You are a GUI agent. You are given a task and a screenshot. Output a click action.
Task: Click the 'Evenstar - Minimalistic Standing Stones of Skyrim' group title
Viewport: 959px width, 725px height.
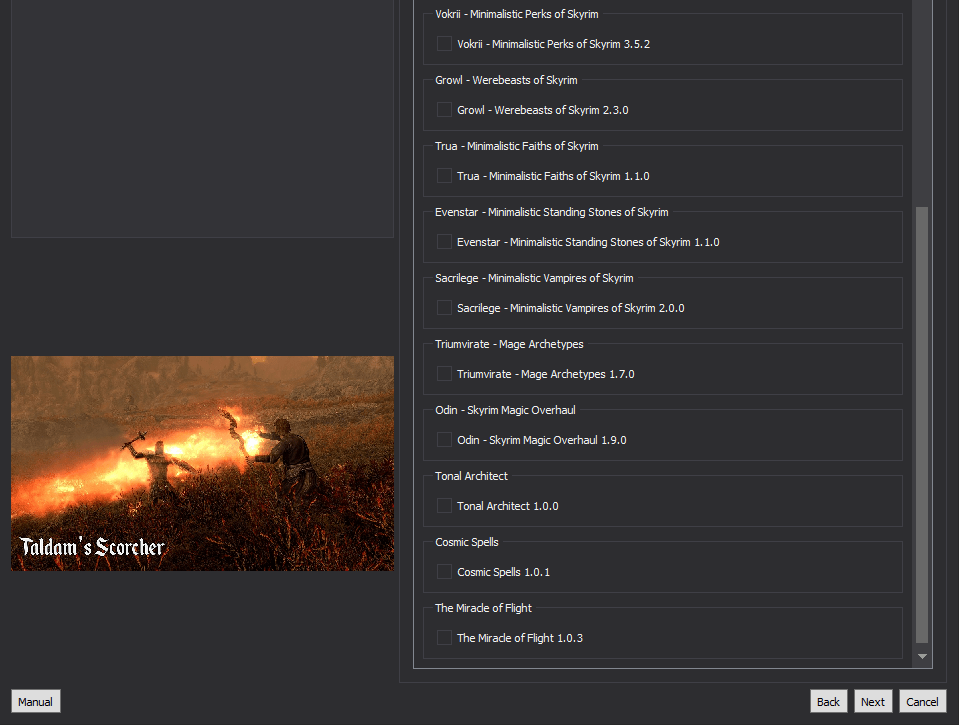pyautogui.click(x=552, y=212)
